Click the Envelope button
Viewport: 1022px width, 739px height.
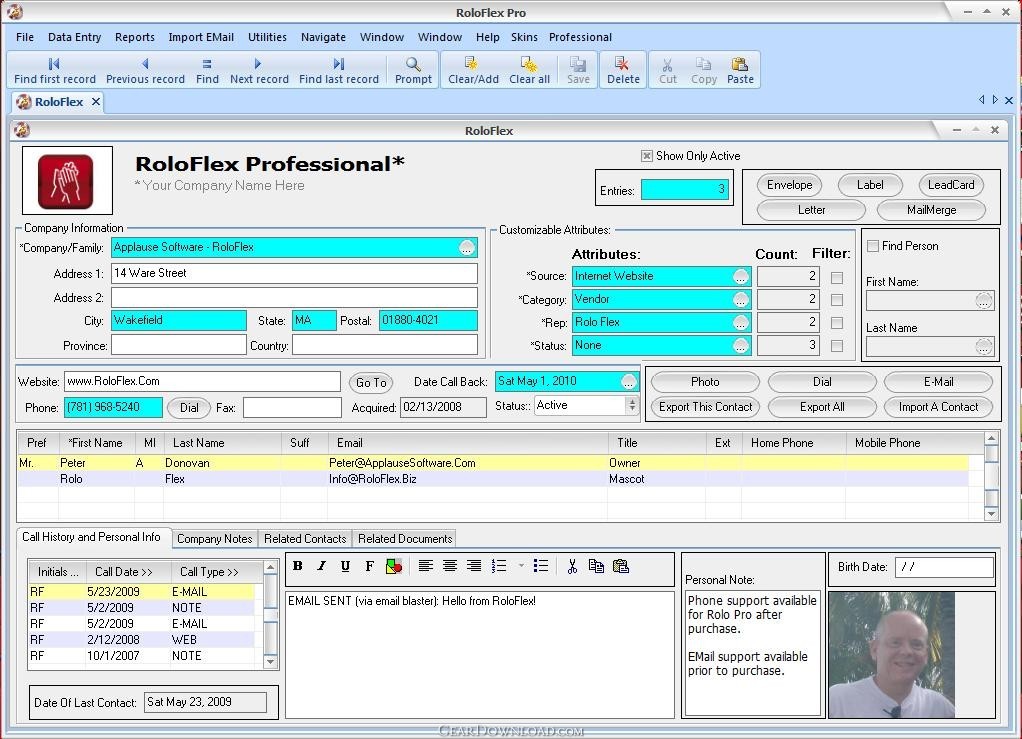[789, 185]
